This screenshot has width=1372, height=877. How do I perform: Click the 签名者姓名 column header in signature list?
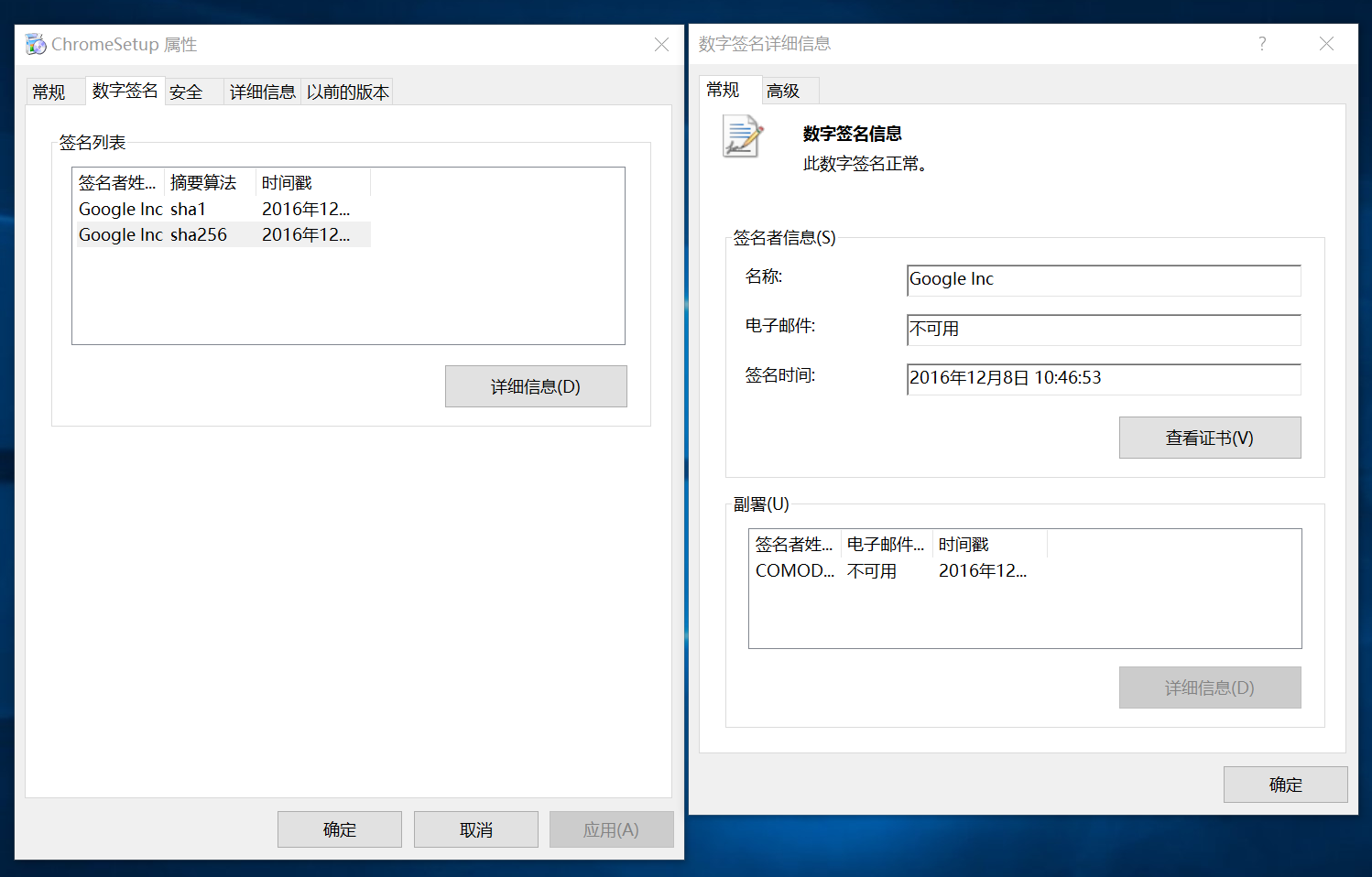point(118,182)
